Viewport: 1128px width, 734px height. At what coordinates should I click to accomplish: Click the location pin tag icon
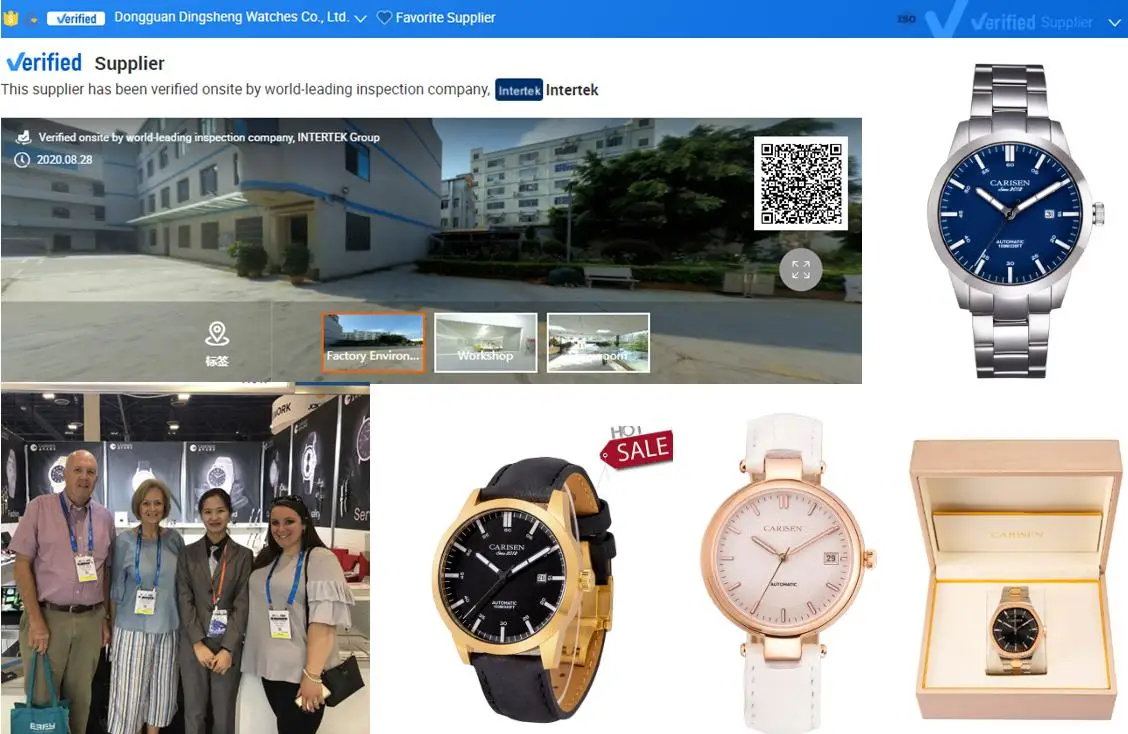217,335
